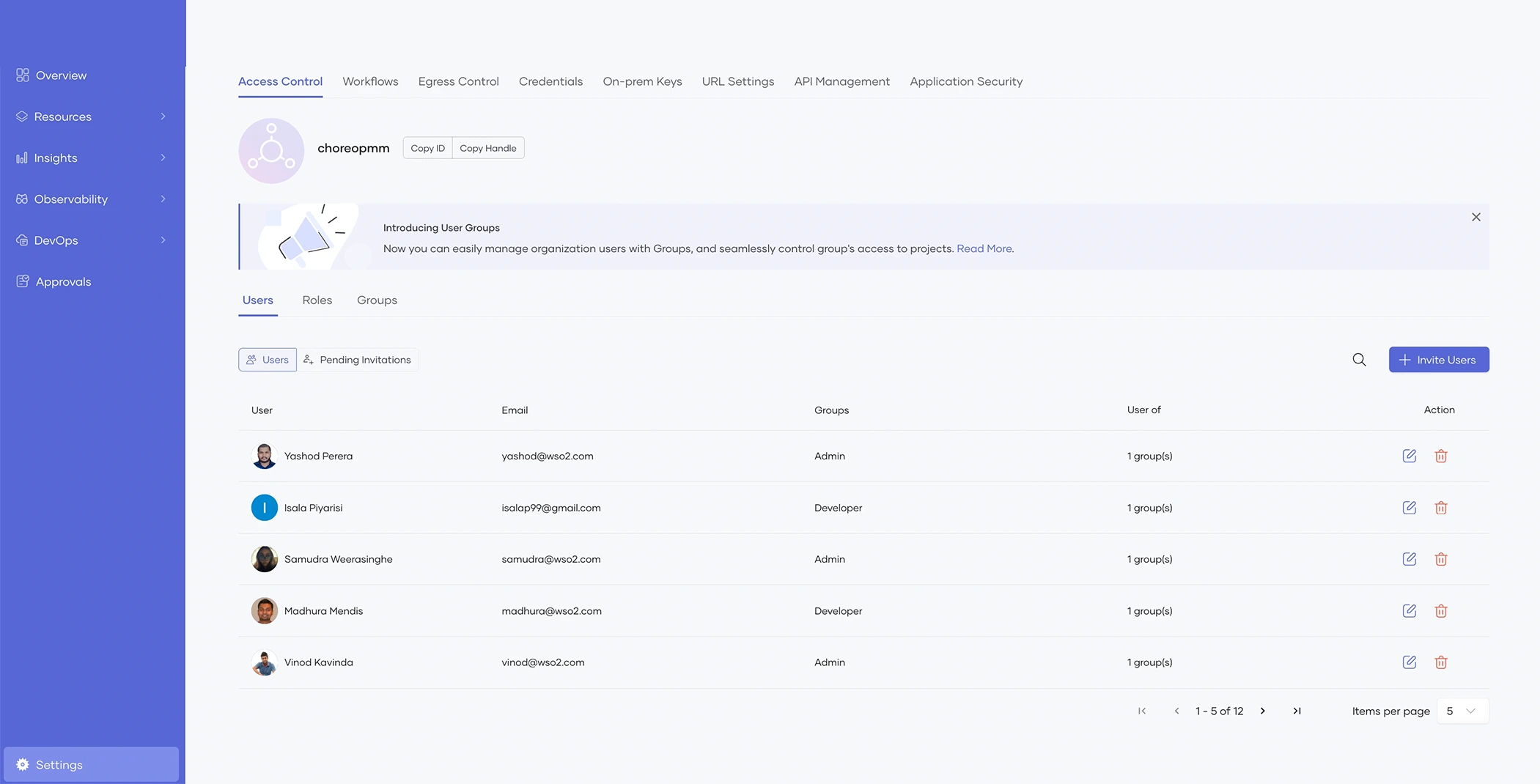Dismiss the Introducing User Groups banner
The height and width of the screenshot is (784, 1540).
click(1475, 217)
